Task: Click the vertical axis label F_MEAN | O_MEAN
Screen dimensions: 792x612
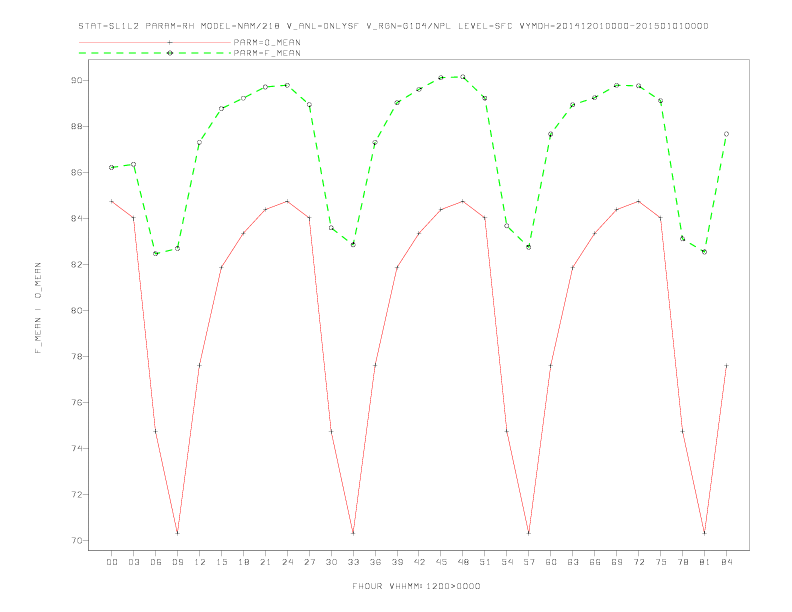Action: (38, 308)
